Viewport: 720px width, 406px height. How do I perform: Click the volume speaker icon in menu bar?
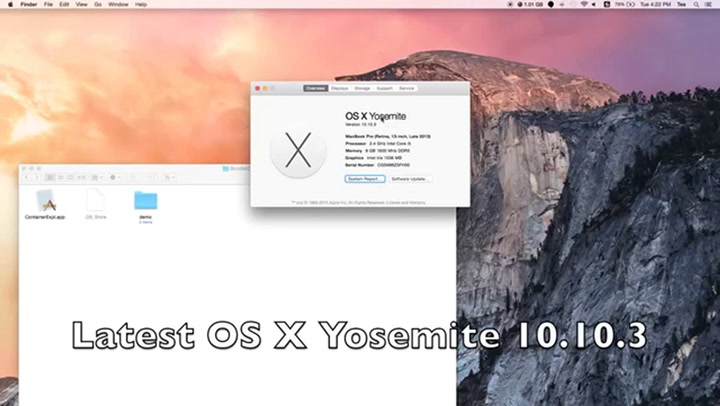594,4
